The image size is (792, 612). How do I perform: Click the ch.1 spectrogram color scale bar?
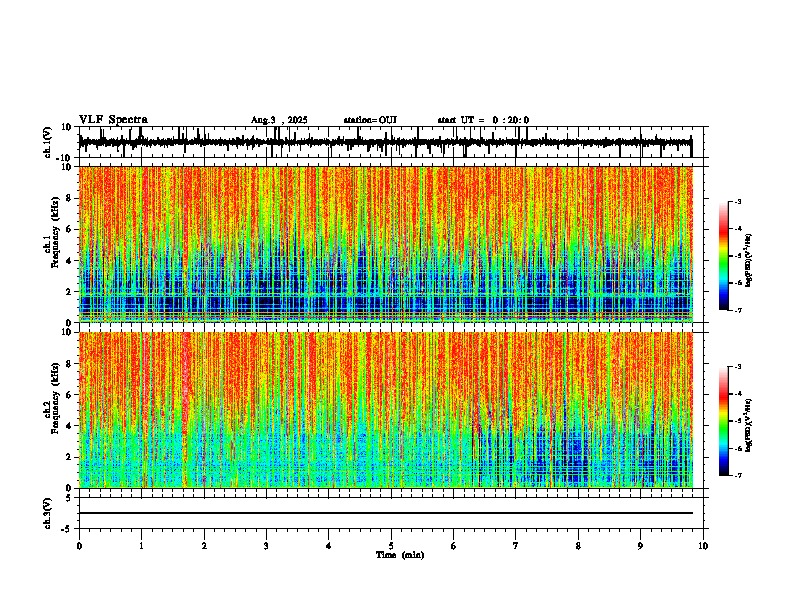tap(724, 256)
